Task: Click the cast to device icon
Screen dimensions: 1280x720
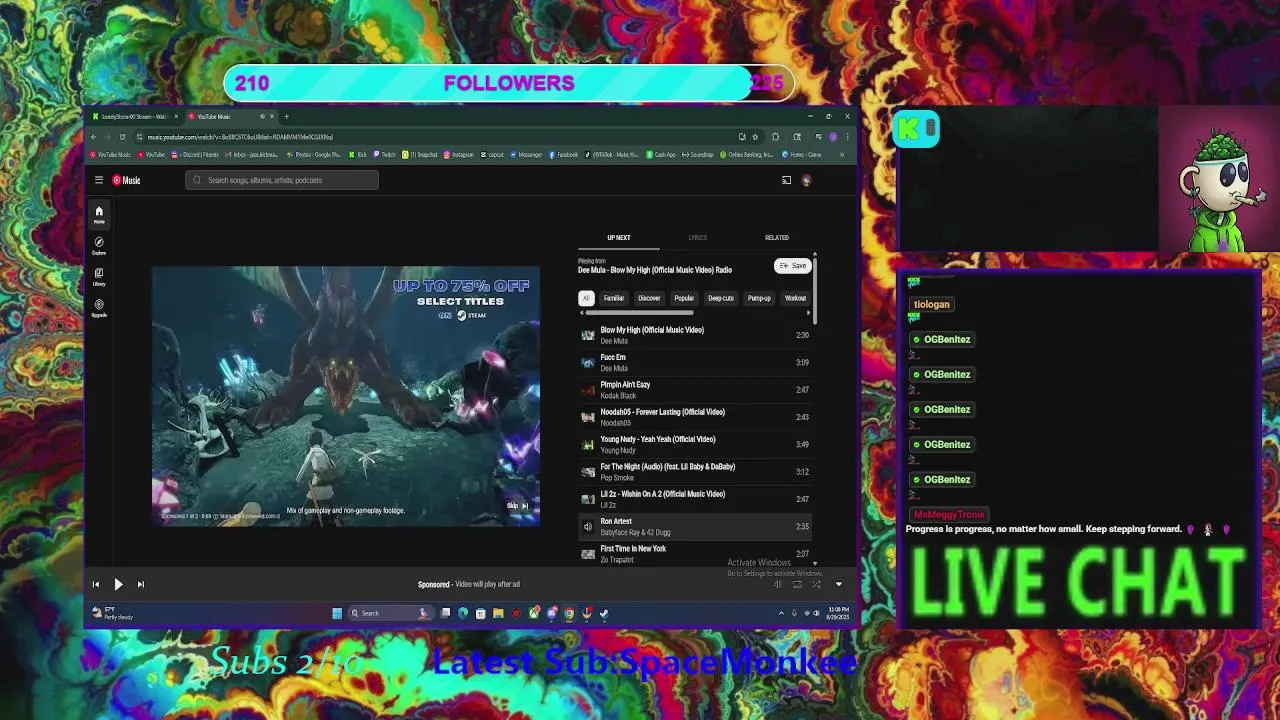Action: pos(786,180)
